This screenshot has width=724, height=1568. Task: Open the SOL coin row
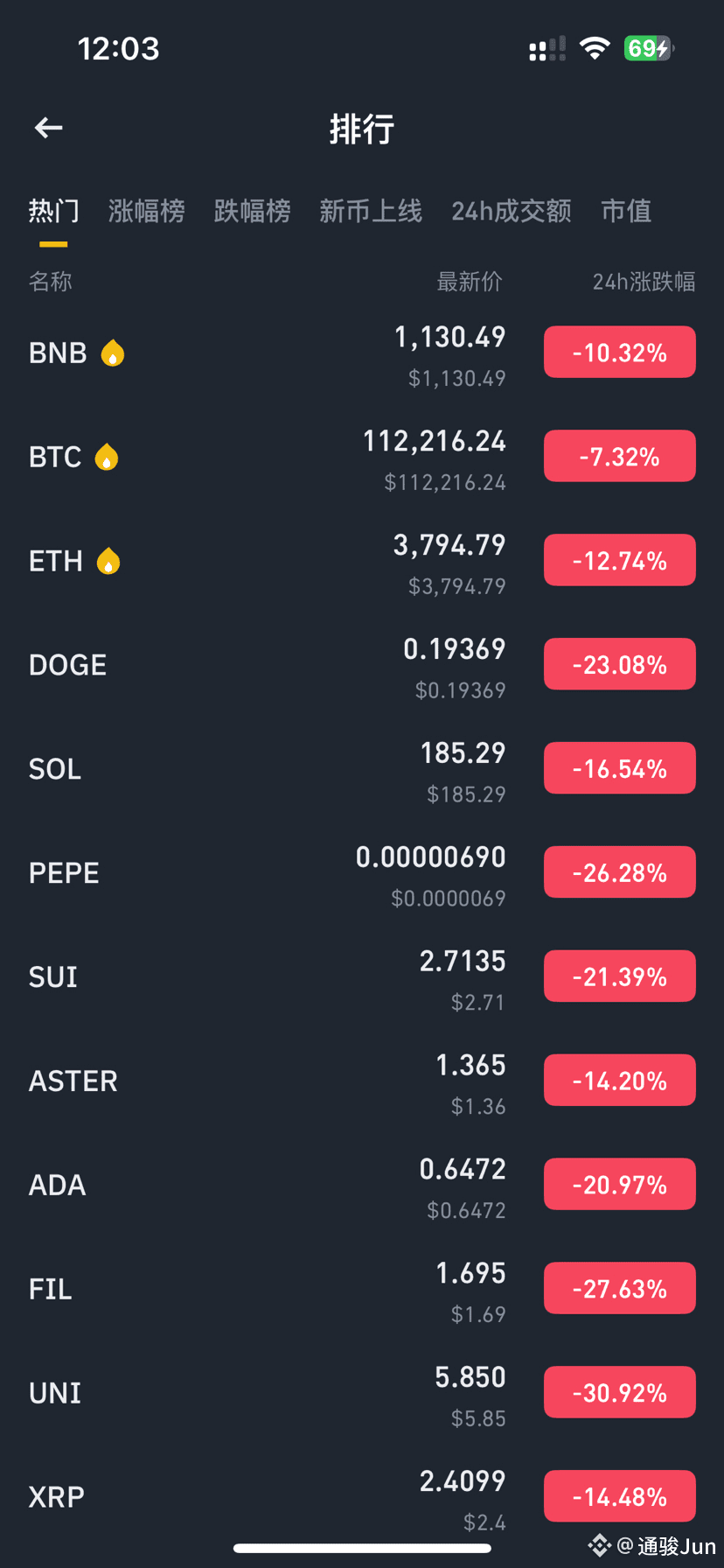pos(262,770)
